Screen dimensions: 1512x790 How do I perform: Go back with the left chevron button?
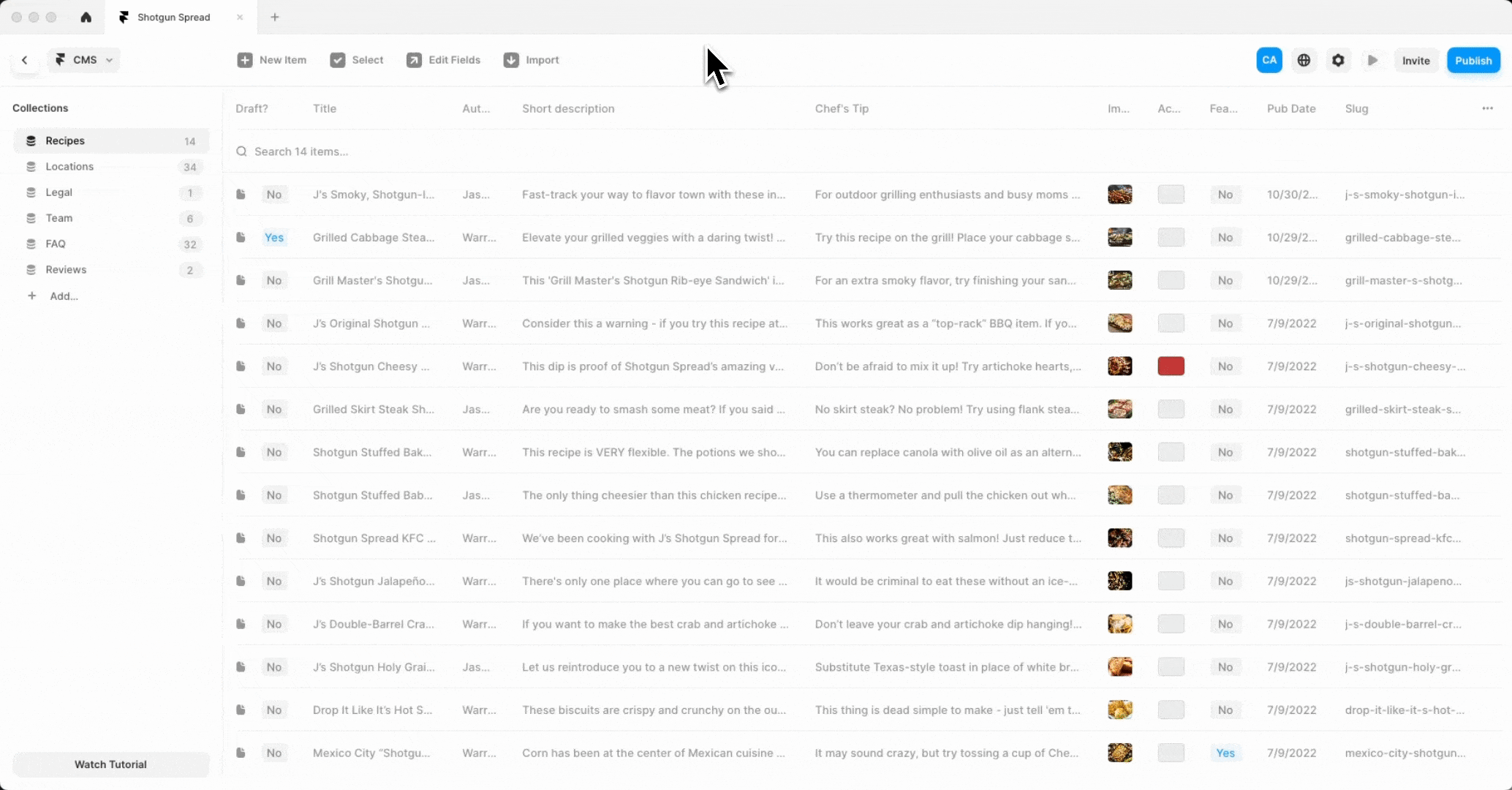coord(25,60)
